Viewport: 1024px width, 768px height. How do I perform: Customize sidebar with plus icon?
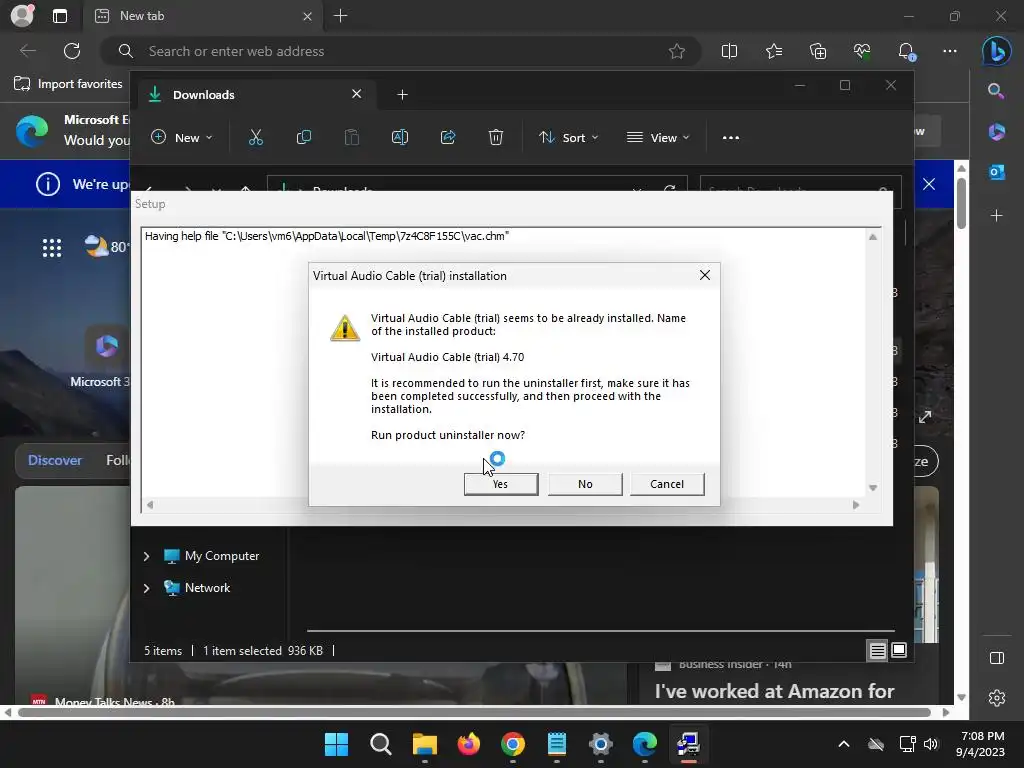tap(997, 216)
